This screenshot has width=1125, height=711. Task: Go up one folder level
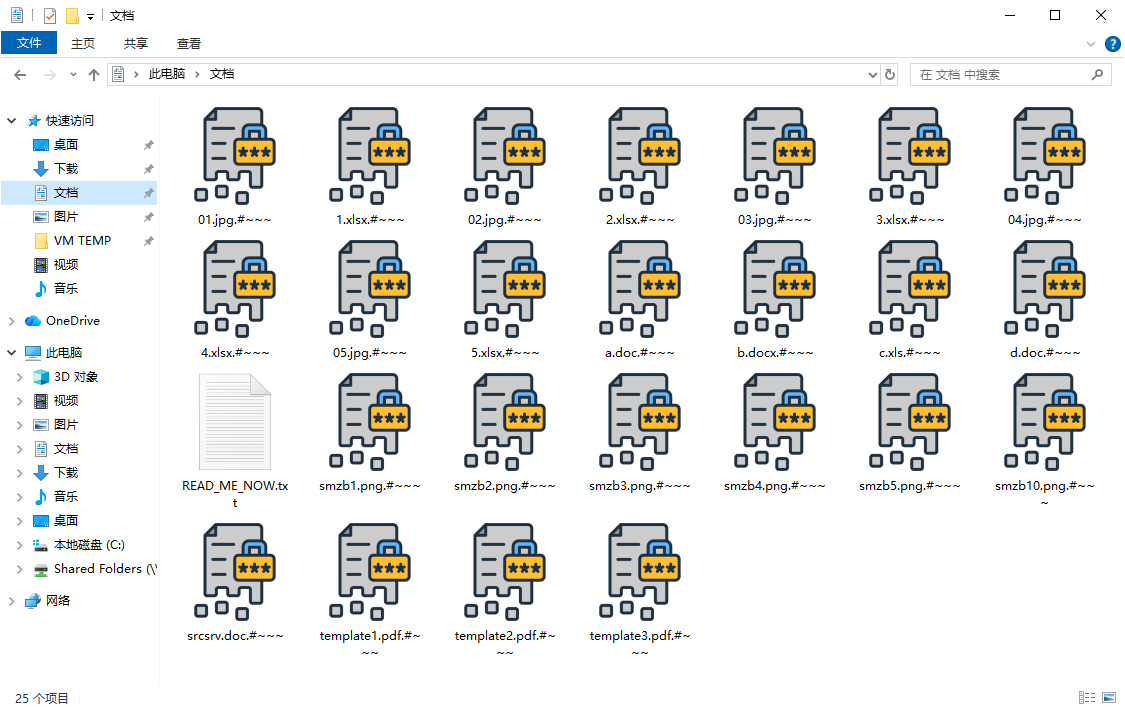(94, 74)
